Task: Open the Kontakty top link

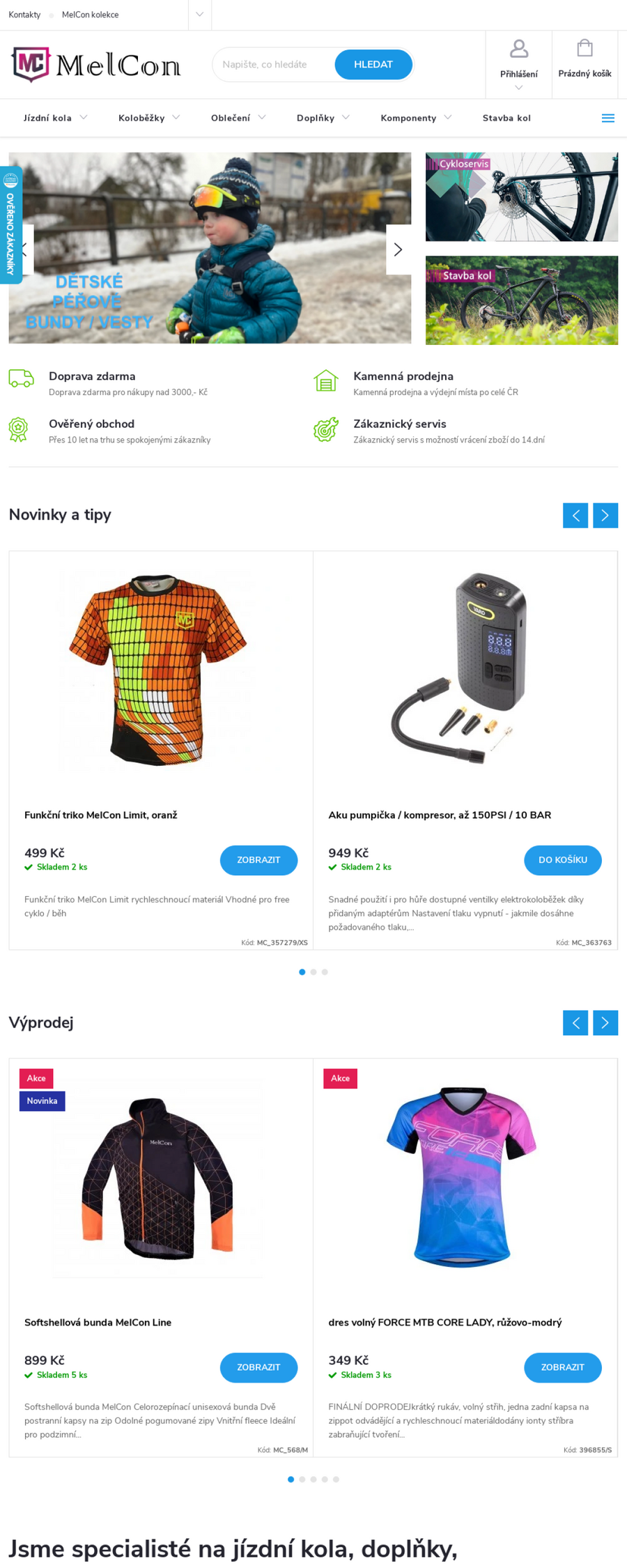Action: coord(24,15)
